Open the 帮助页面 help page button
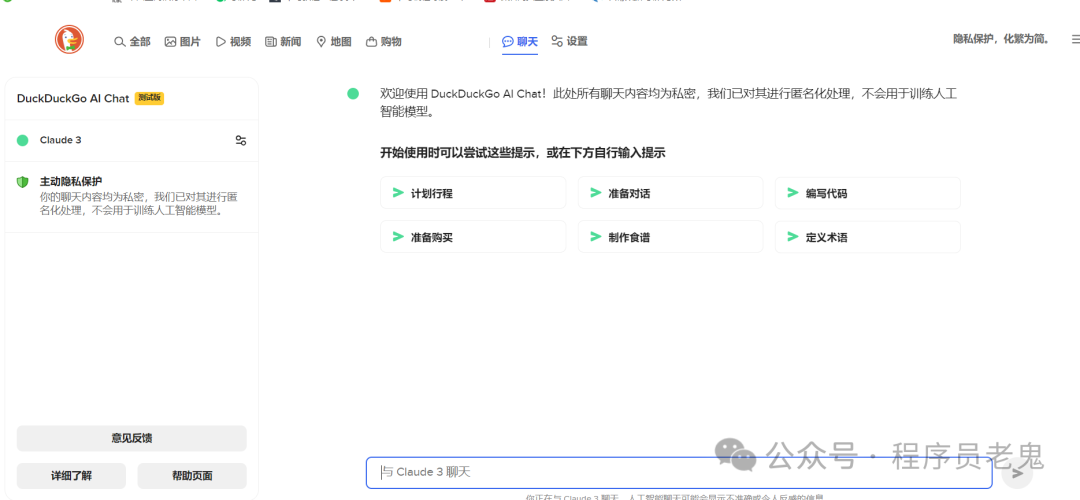Screen dimensions: 1080x500 (192, 476)
